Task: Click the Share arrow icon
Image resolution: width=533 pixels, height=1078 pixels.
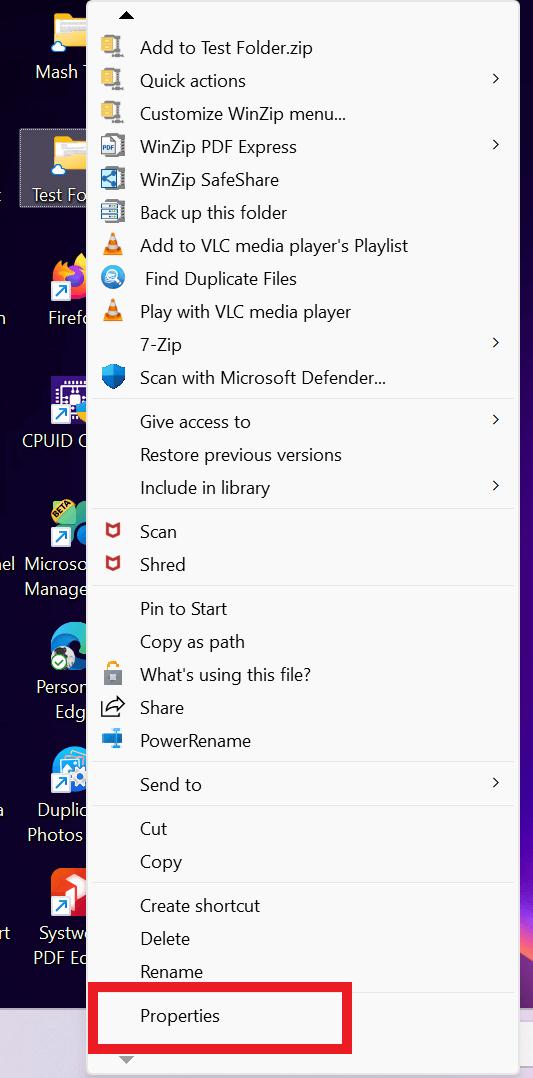Action: (113, 707)
